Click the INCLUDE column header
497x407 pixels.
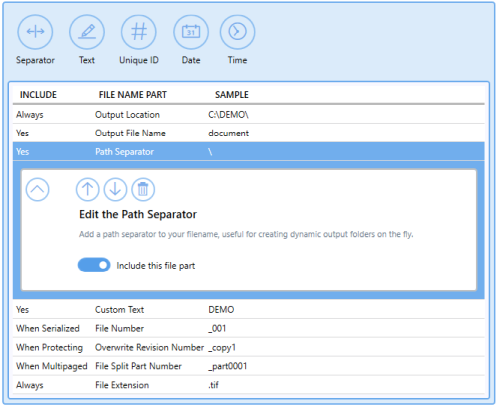(x=38, y=95)
